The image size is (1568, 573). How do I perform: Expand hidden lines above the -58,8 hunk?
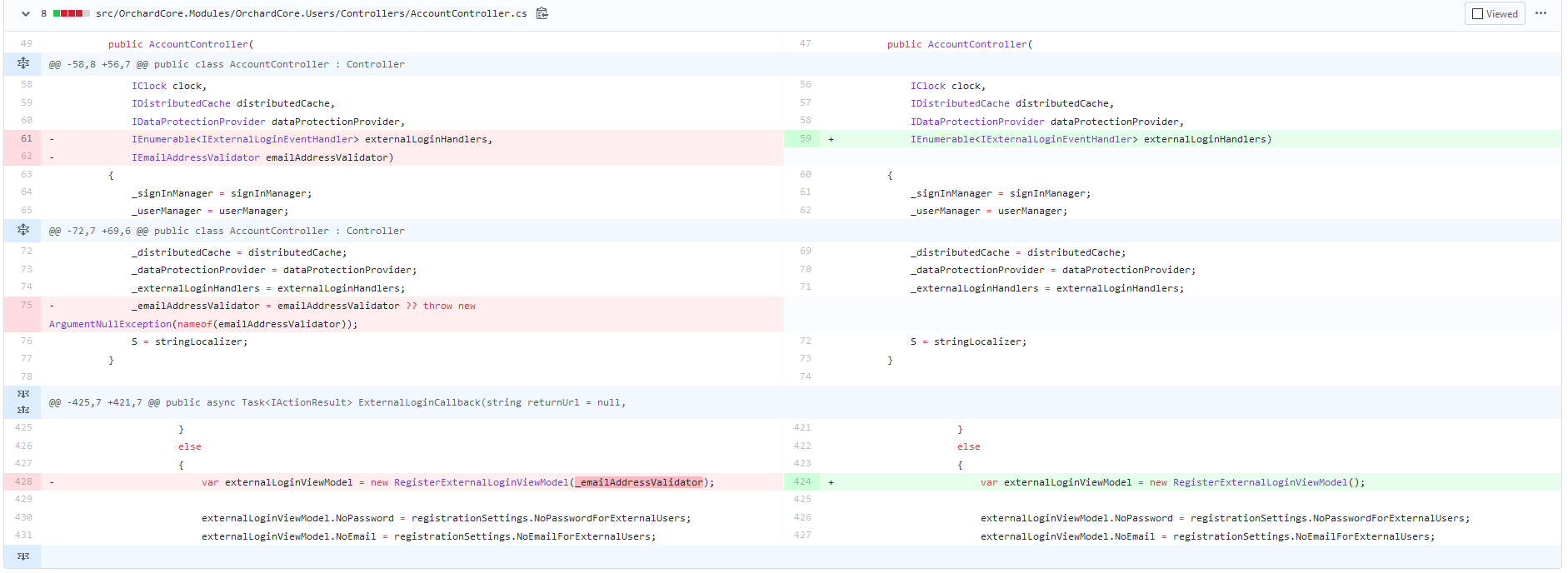click(22, 63)
